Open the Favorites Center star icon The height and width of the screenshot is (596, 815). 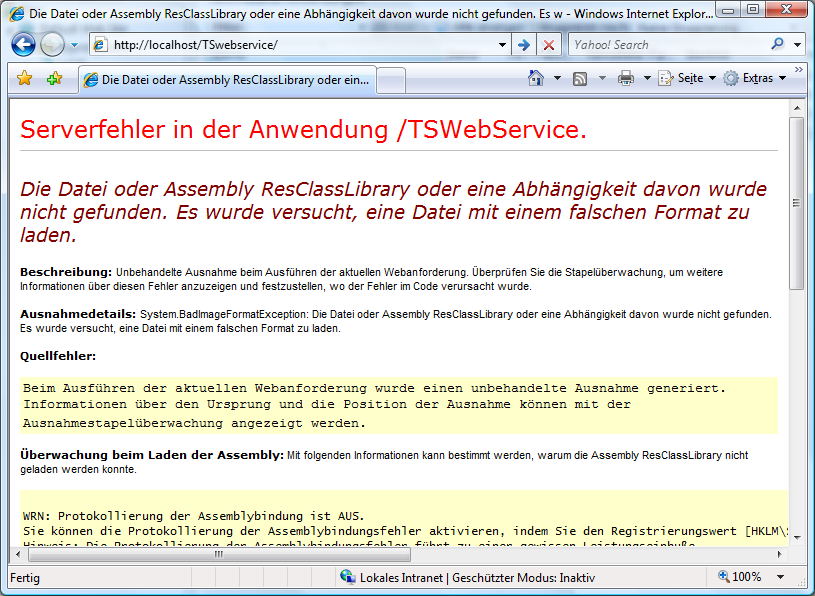tap(25, 78)
